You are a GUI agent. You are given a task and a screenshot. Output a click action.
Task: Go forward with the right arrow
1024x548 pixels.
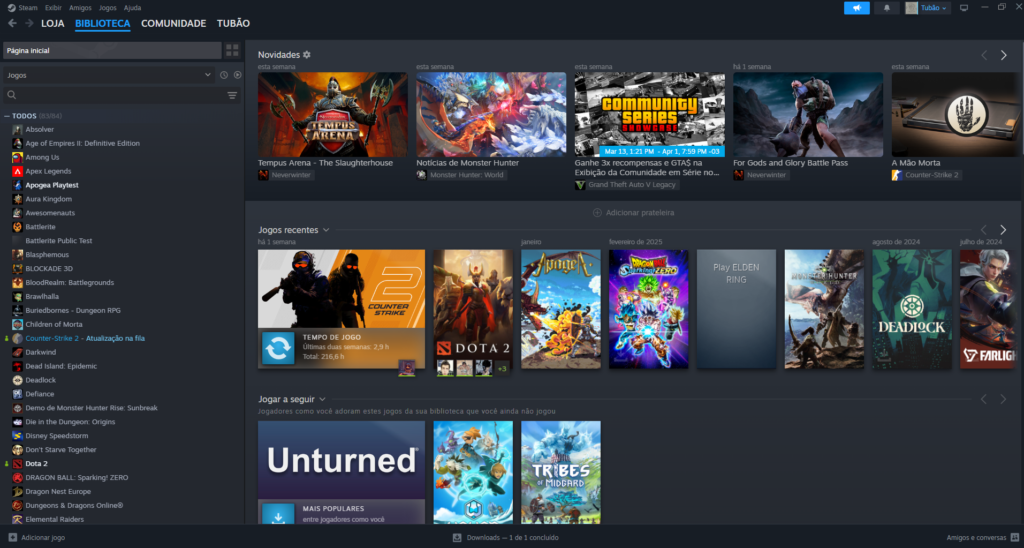click(x=29, y=24)
